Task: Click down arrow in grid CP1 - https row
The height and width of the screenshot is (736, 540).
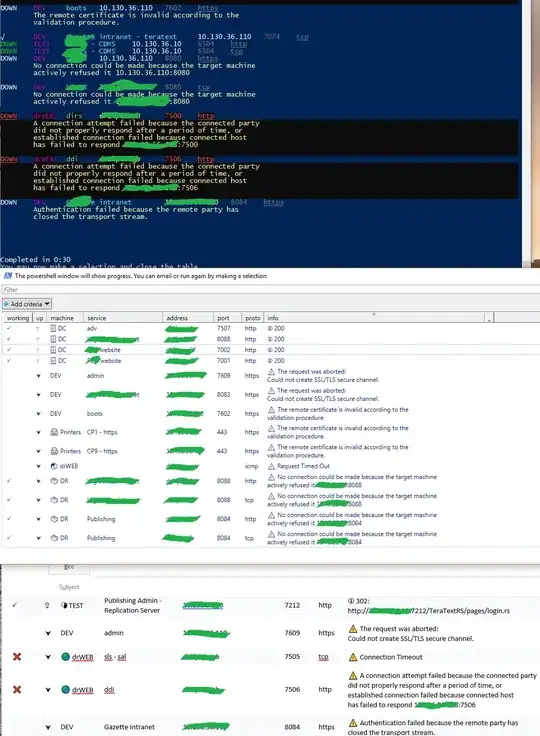Action: 39,432
